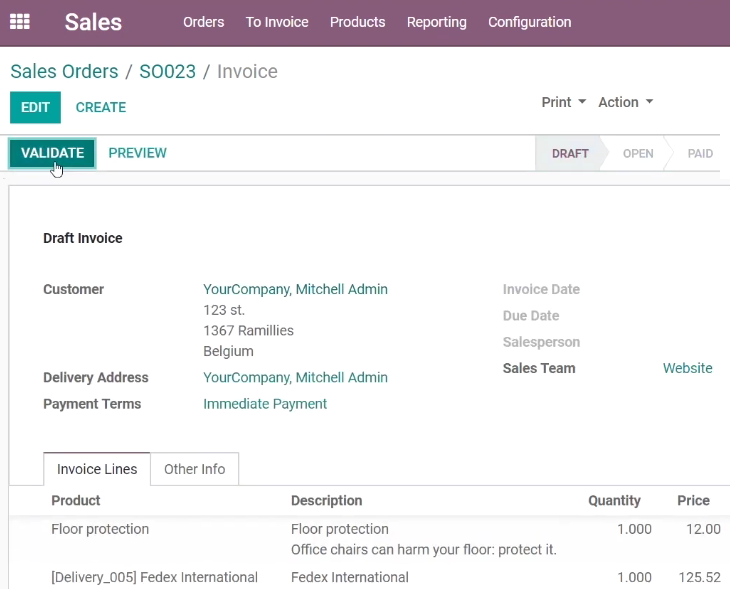730x589 pixels.
Task: Open the Customer YourCompany, Mitchell Admin link
Action: click(x=295, y=289)
